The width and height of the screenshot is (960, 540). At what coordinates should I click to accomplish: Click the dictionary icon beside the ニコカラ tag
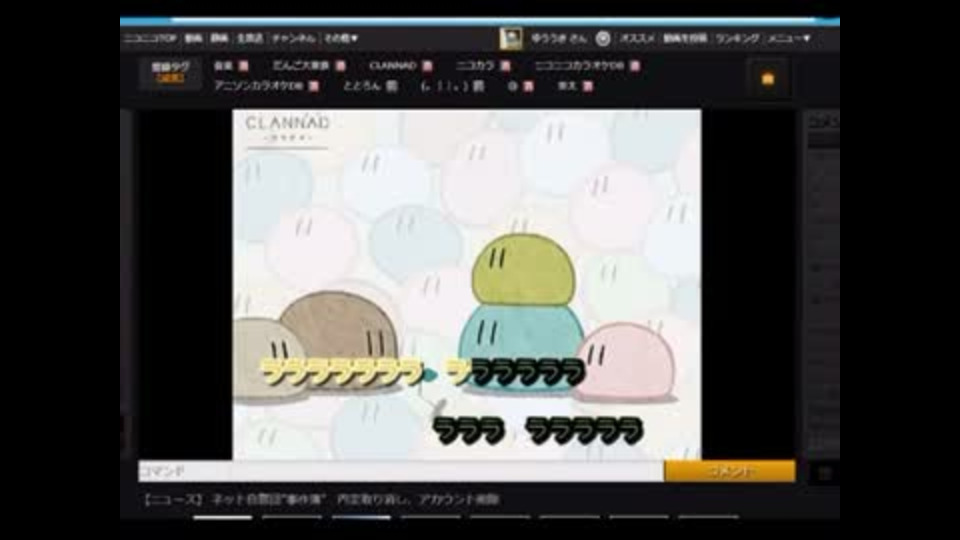tap(505, 66)
